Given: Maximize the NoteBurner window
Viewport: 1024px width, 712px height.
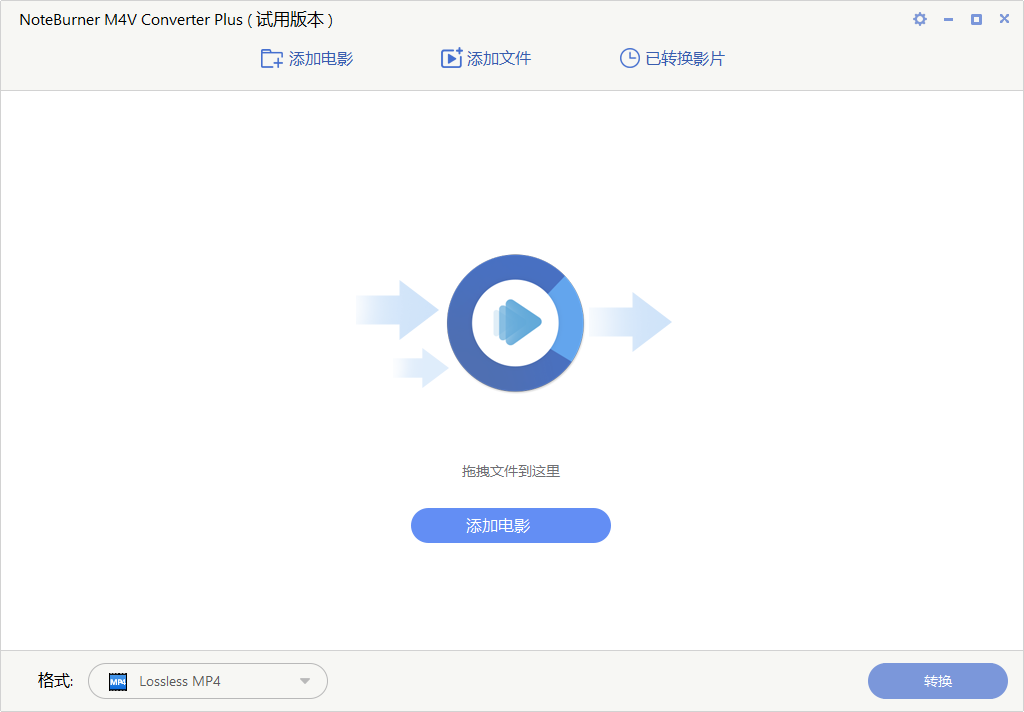Looking at the screenshot, I should click(x=976, y=20).
